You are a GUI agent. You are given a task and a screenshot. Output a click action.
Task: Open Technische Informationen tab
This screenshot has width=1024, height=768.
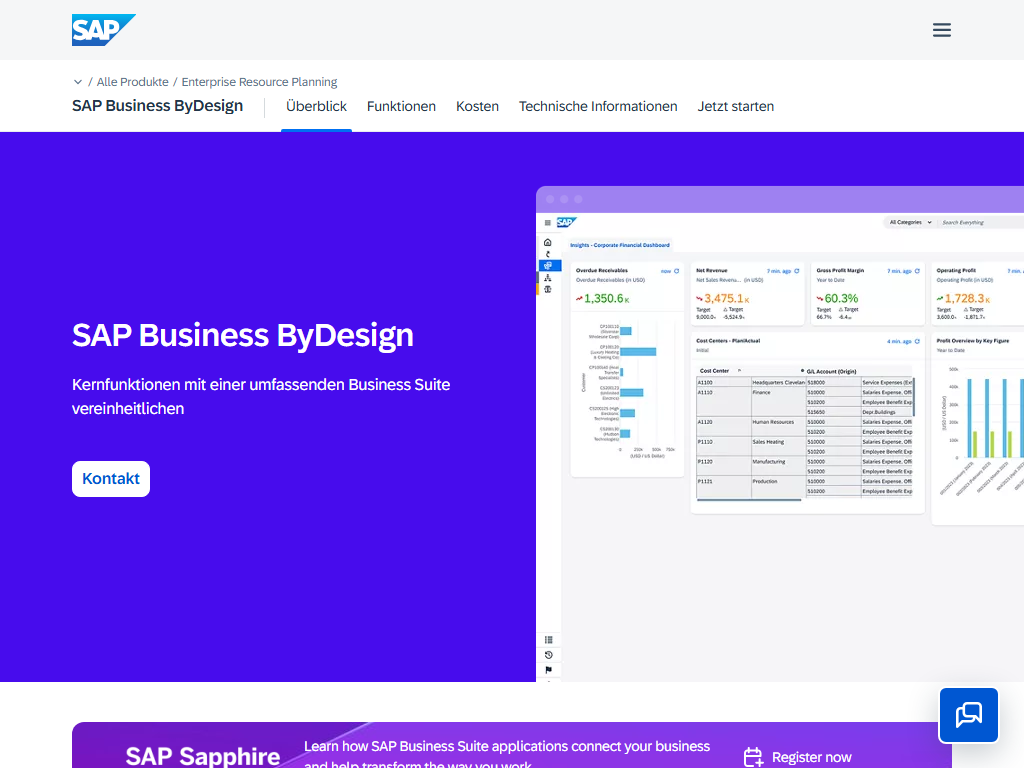(x=598, y=106)
